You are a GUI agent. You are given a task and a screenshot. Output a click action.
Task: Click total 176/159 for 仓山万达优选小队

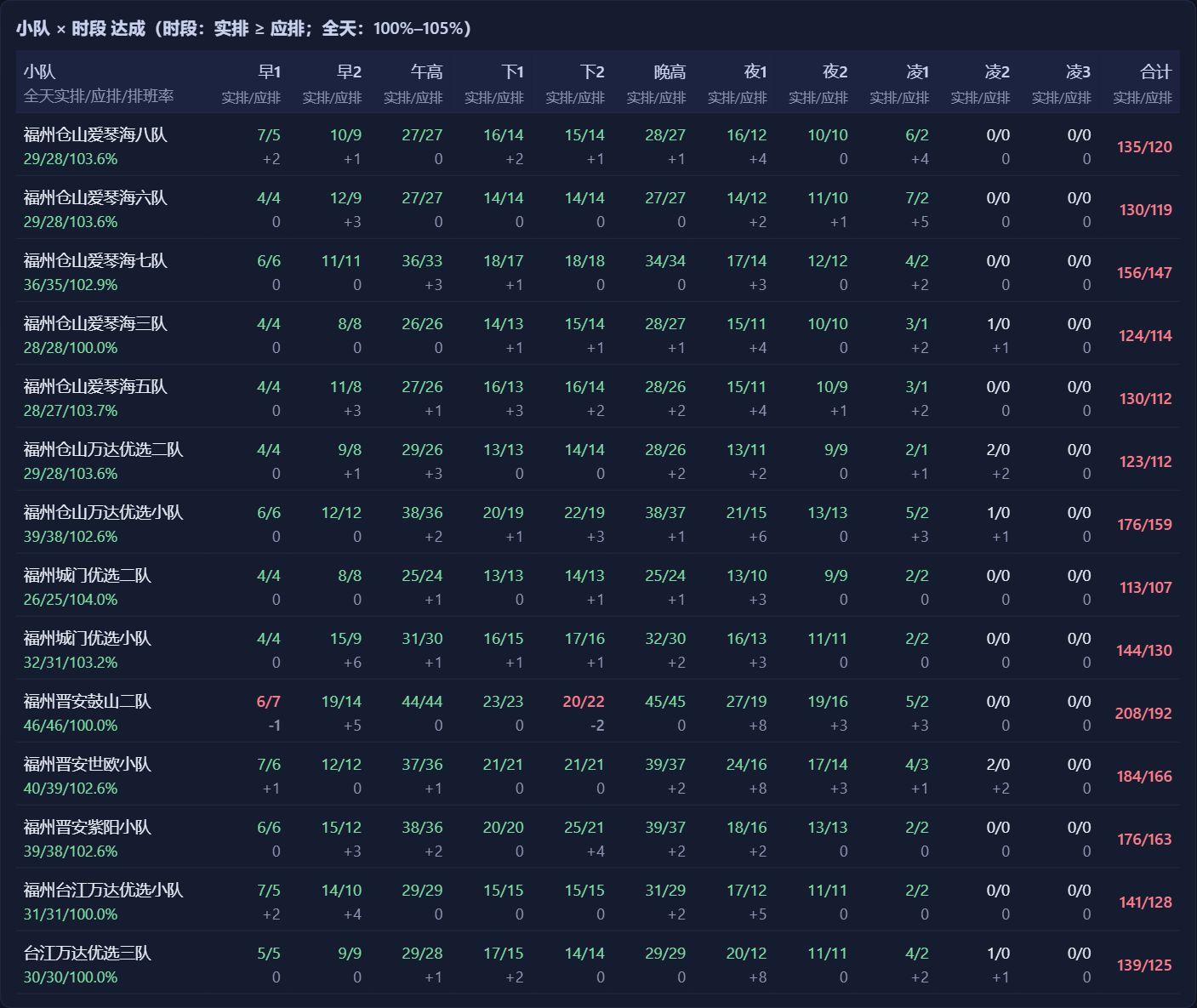[x=1144, y=525]
